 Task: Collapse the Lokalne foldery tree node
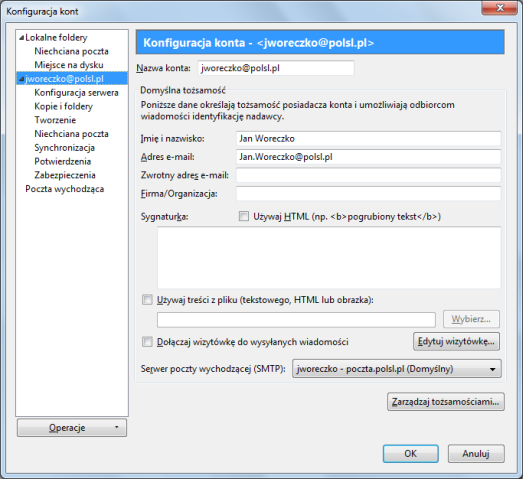coord(21,38)
